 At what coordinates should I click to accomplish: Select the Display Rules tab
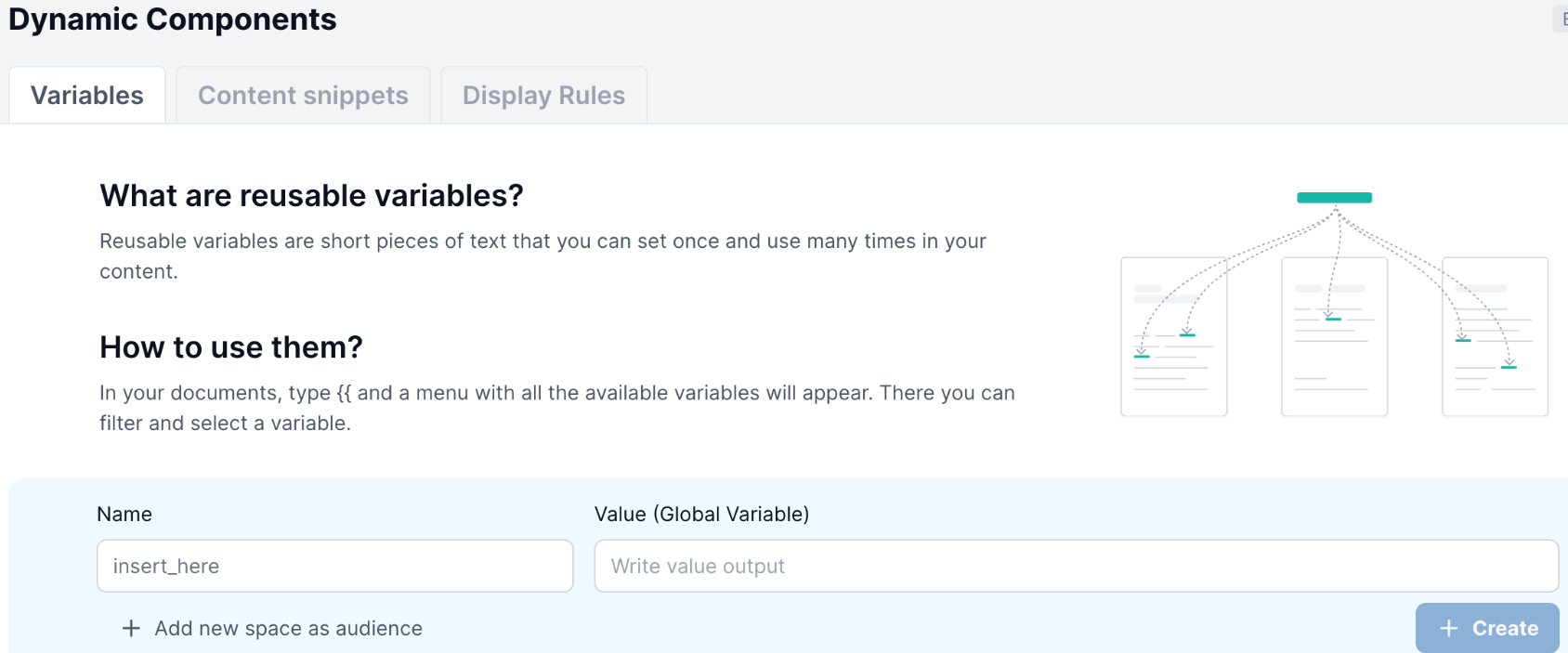[543, 95]
